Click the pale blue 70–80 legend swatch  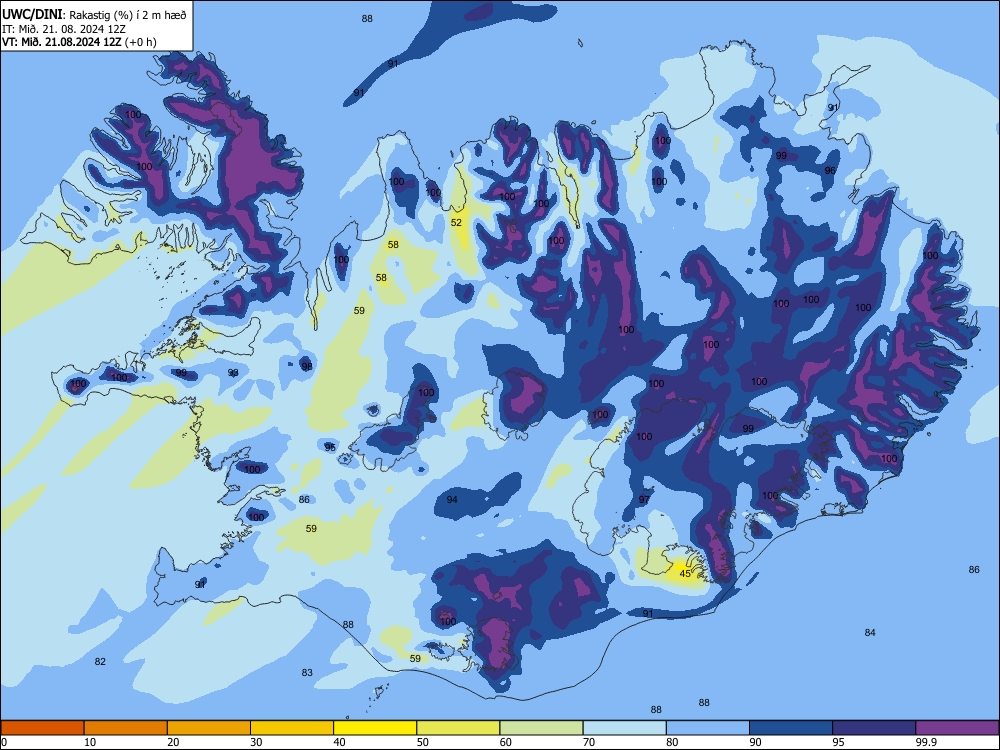pos(624,728)
